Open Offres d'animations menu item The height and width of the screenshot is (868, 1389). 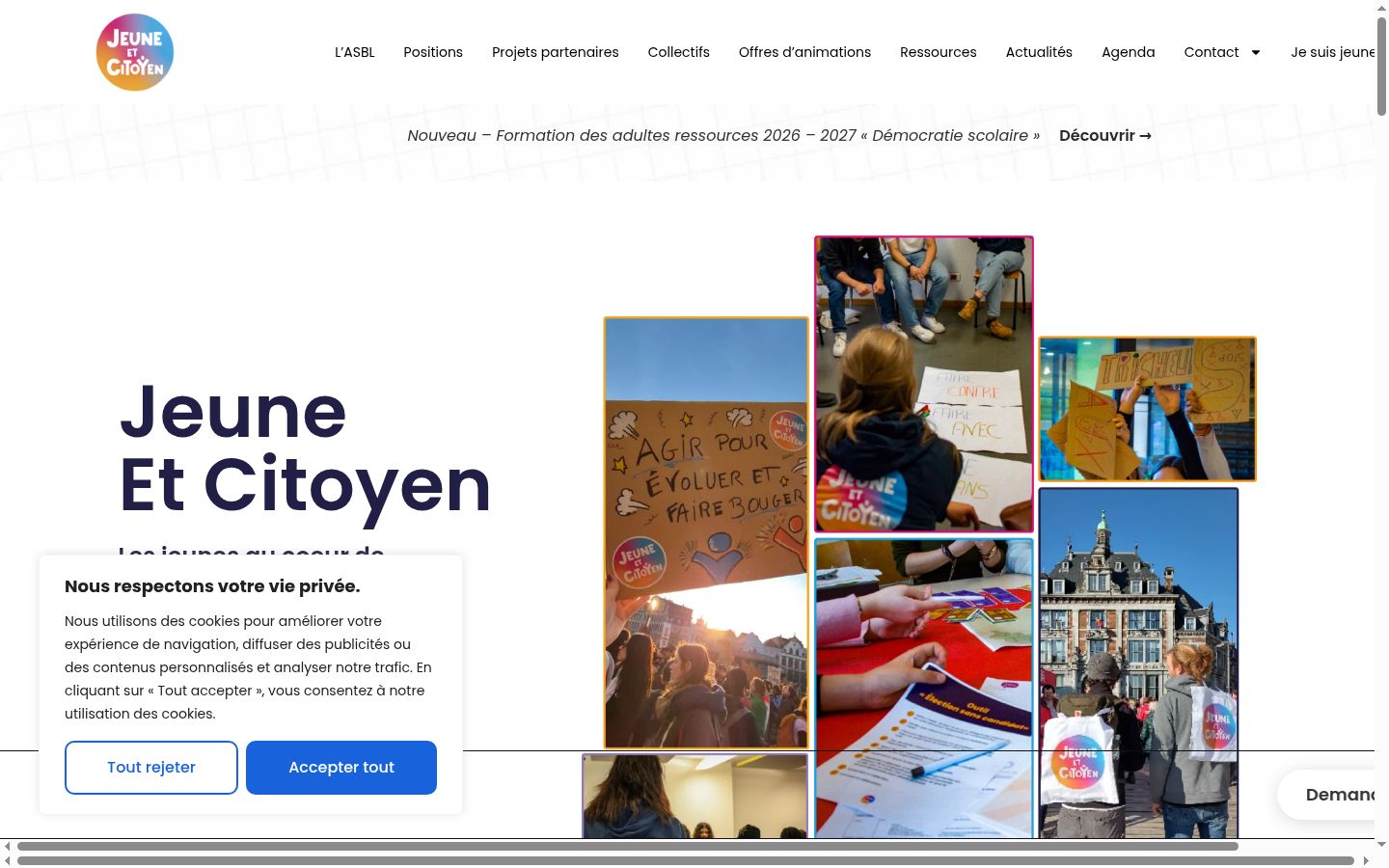(804, 52)
